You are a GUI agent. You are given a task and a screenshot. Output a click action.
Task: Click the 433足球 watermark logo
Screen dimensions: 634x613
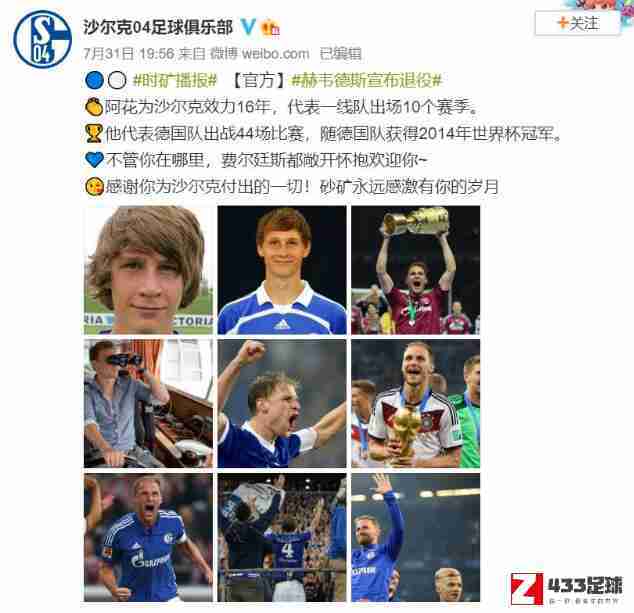566,589
